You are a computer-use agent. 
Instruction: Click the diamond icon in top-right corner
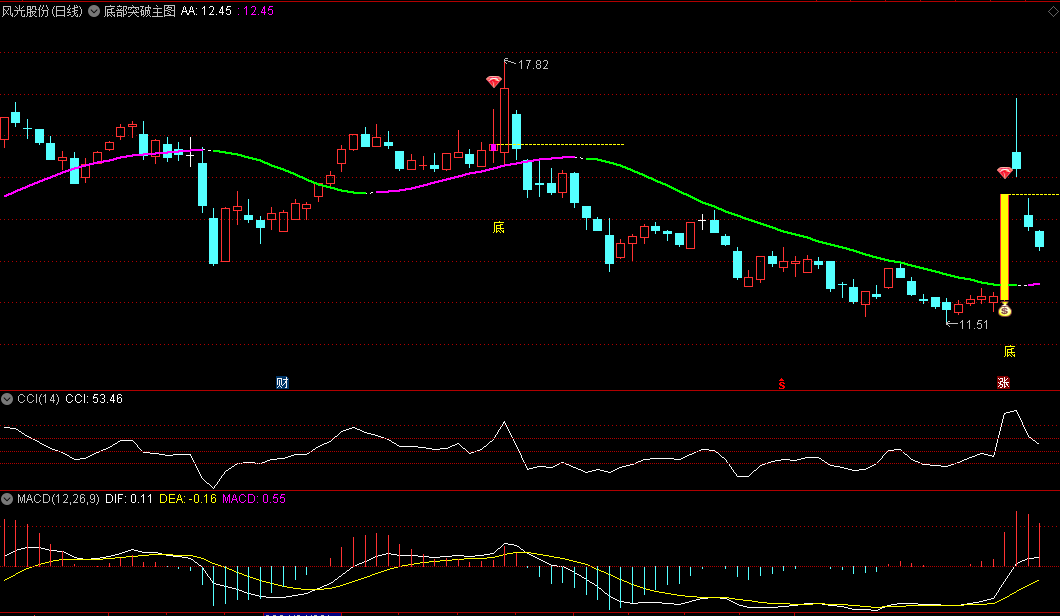click(1053, 11)
